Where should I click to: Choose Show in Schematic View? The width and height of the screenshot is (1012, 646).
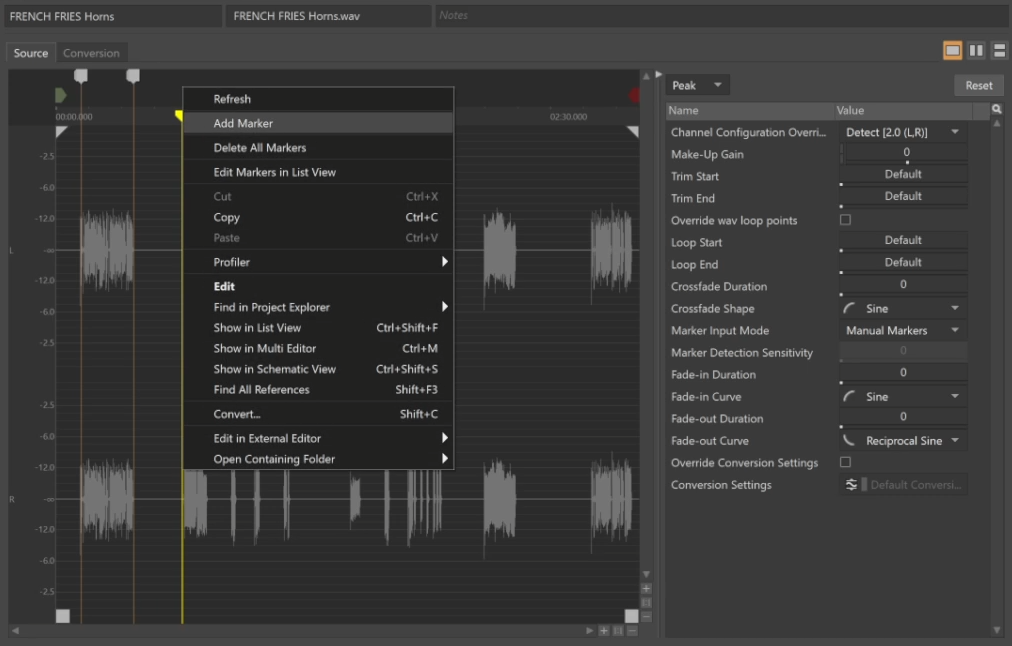[x=318, y=368]
